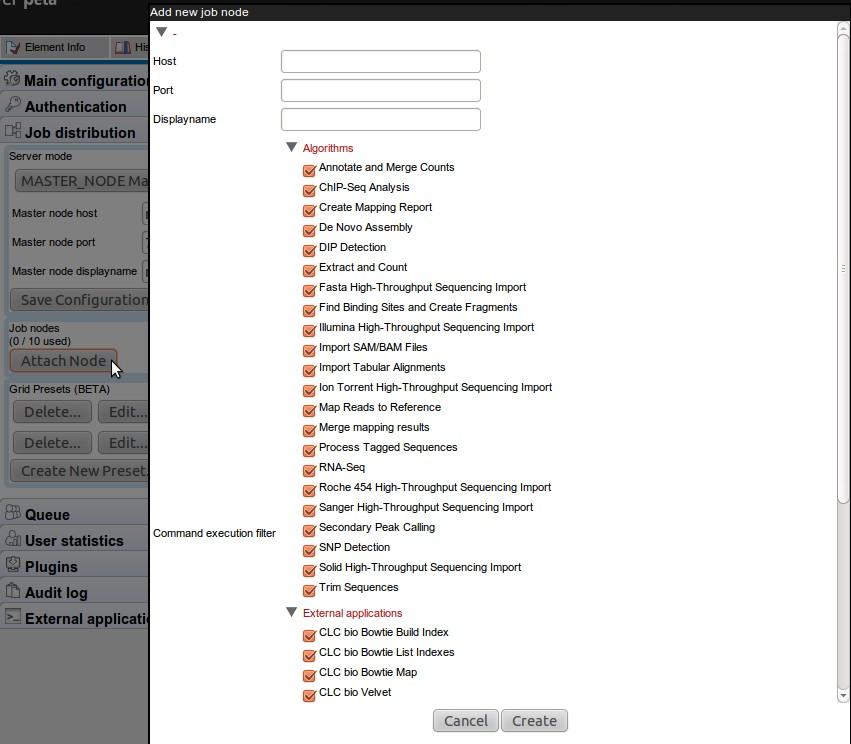
Task: Toggle Extract and Count checkbox
Action: (x=309, y=270)
